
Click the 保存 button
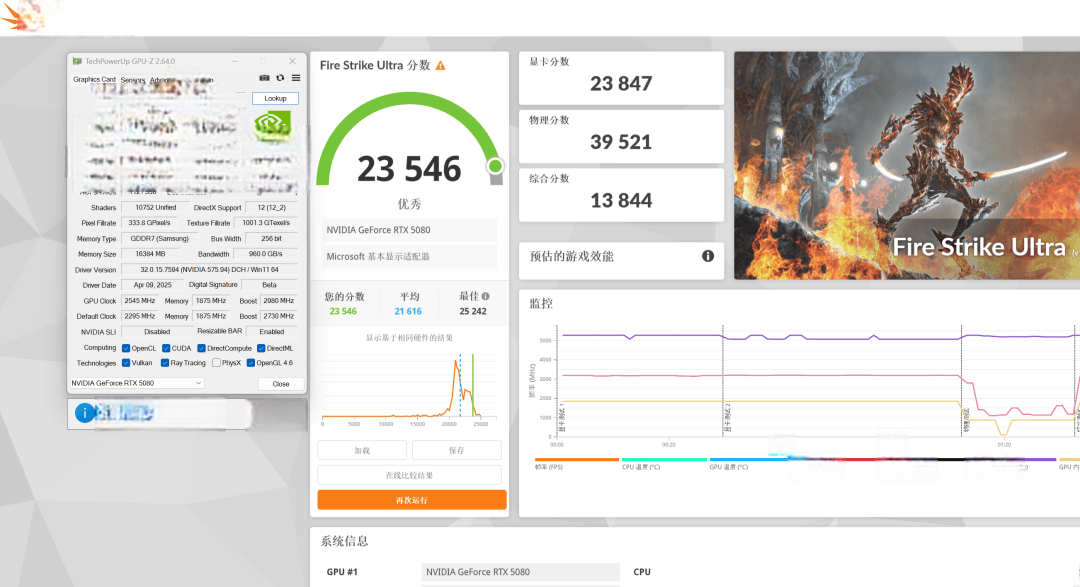click(x=457, y=451)
